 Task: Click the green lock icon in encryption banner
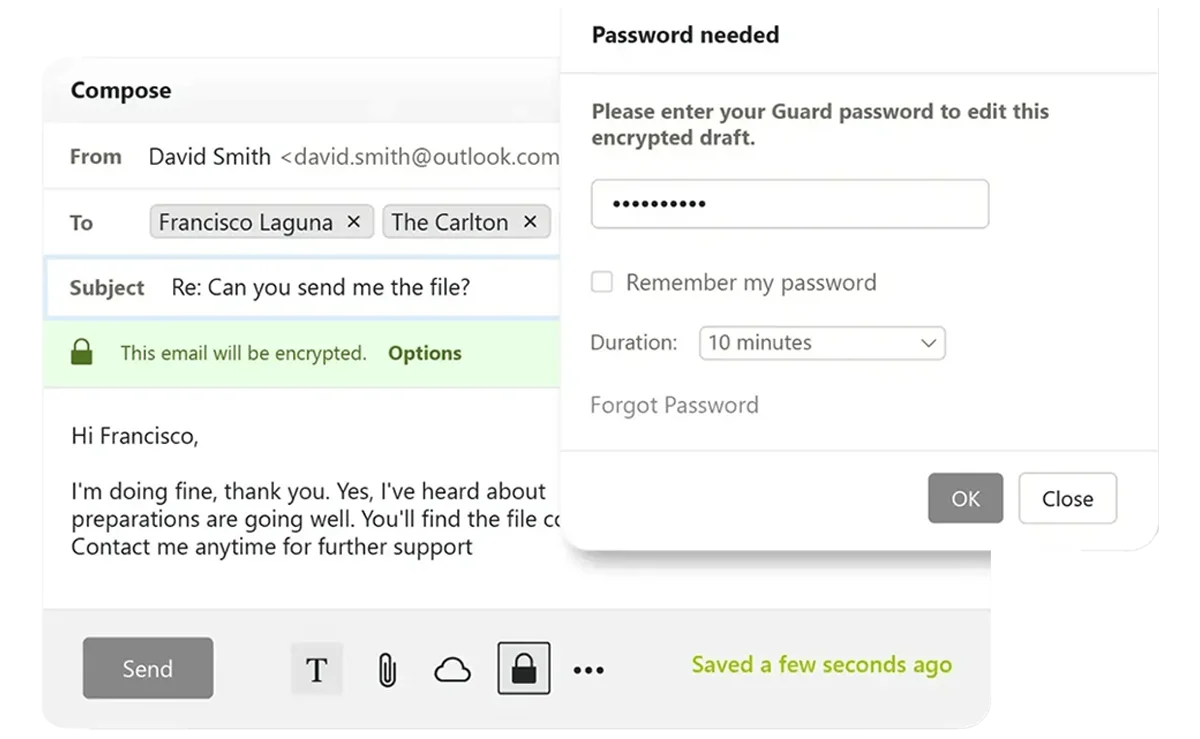pos(82,352)
